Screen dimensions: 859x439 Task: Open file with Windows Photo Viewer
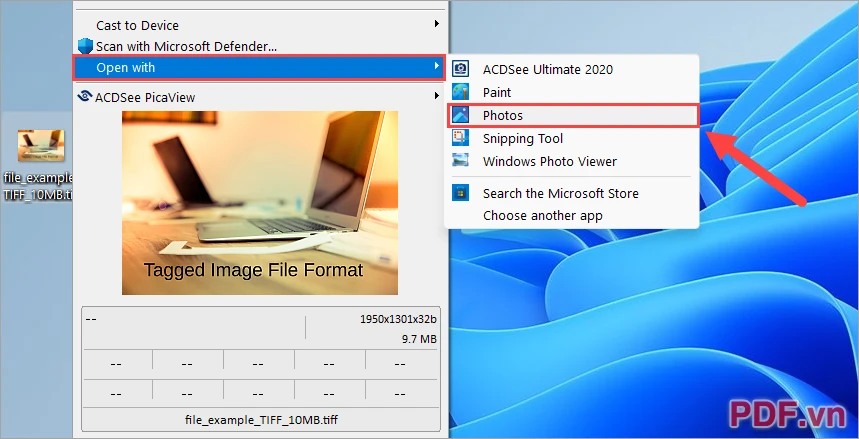tap(572, 162)
